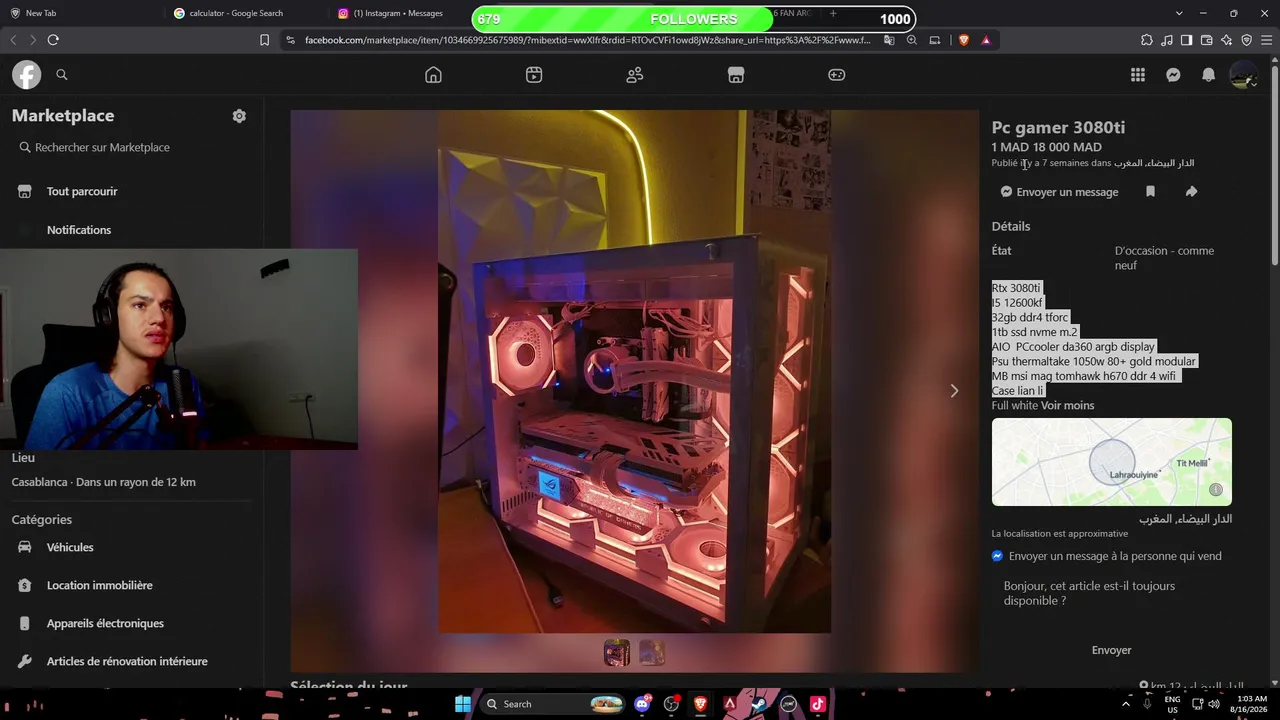Open Brave browser from taskbar

tap(700, 704)
